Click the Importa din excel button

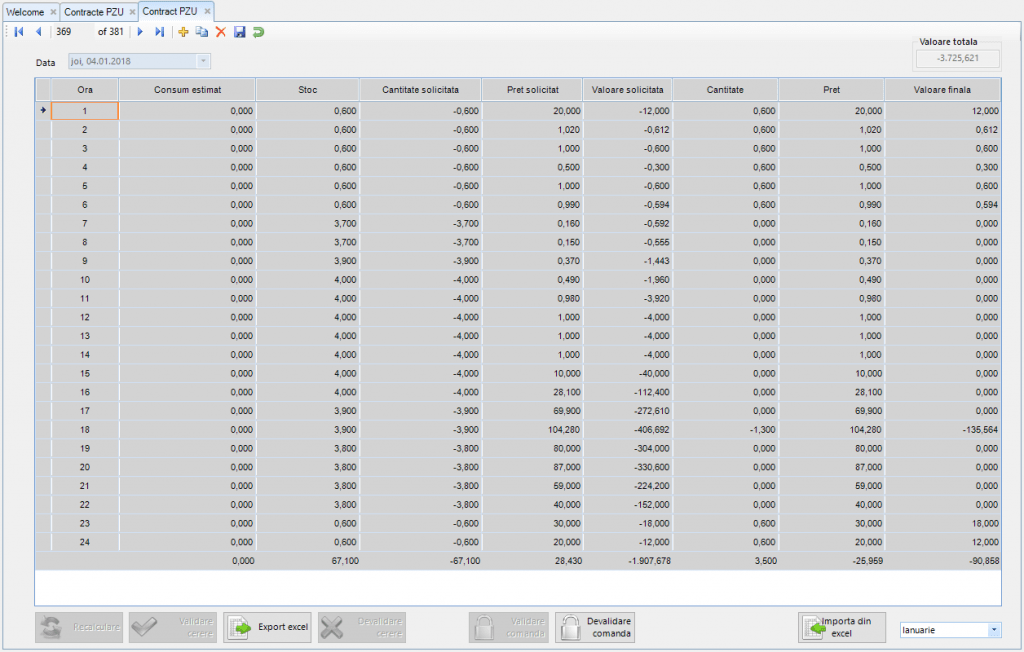(x=842, y=627)
